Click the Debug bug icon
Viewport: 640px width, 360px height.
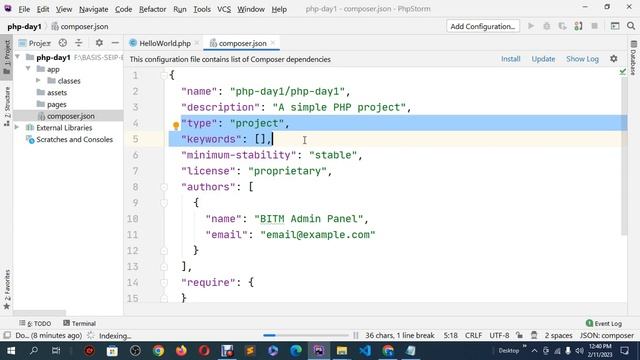(x=547, y=26)
